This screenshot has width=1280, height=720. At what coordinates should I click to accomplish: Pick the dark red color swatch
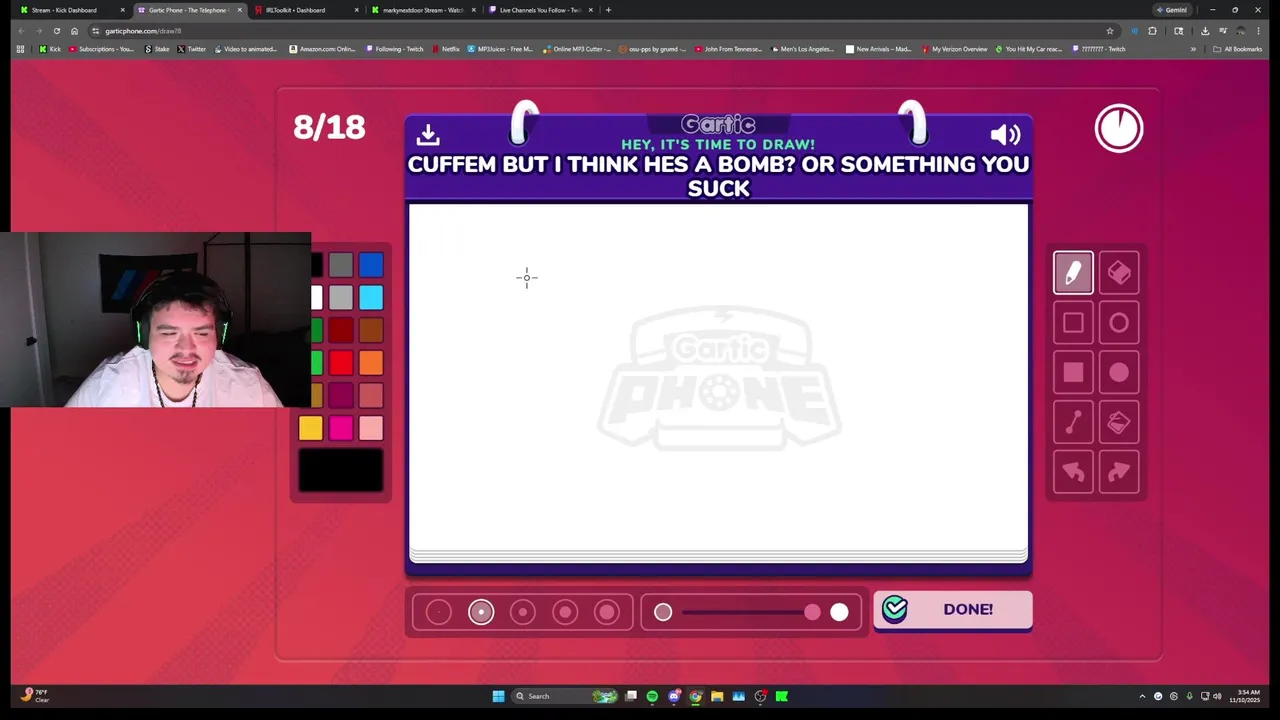point(341,331)
